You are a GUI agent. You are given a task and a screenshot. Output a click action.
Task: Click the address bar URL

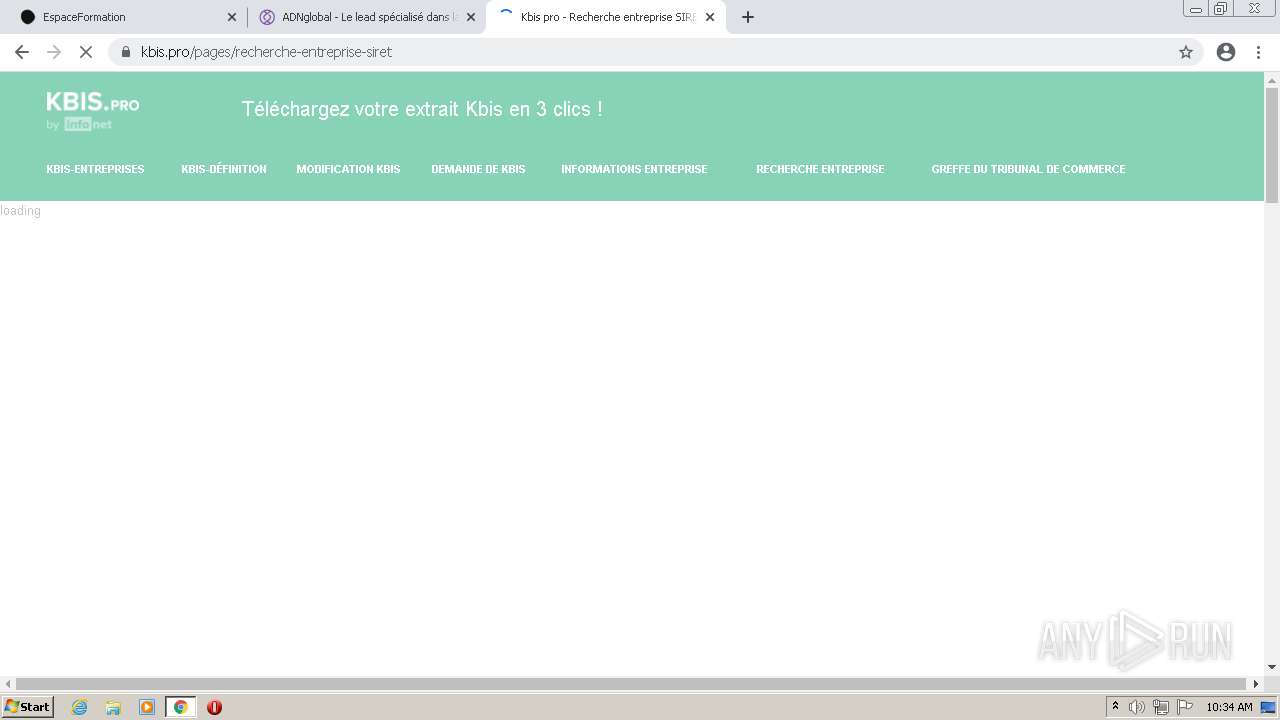click(266, 52)
